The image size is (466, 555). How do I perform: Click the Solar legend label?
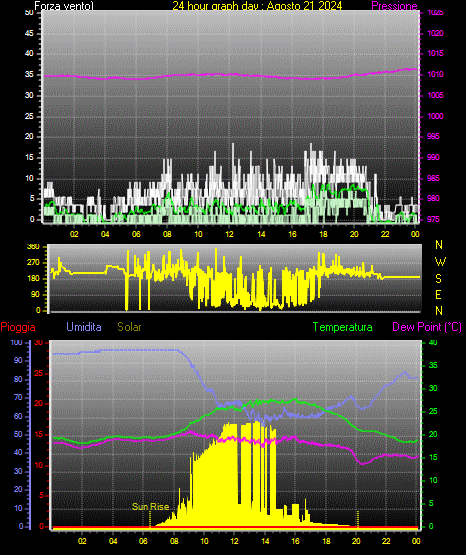pos(129,327)
